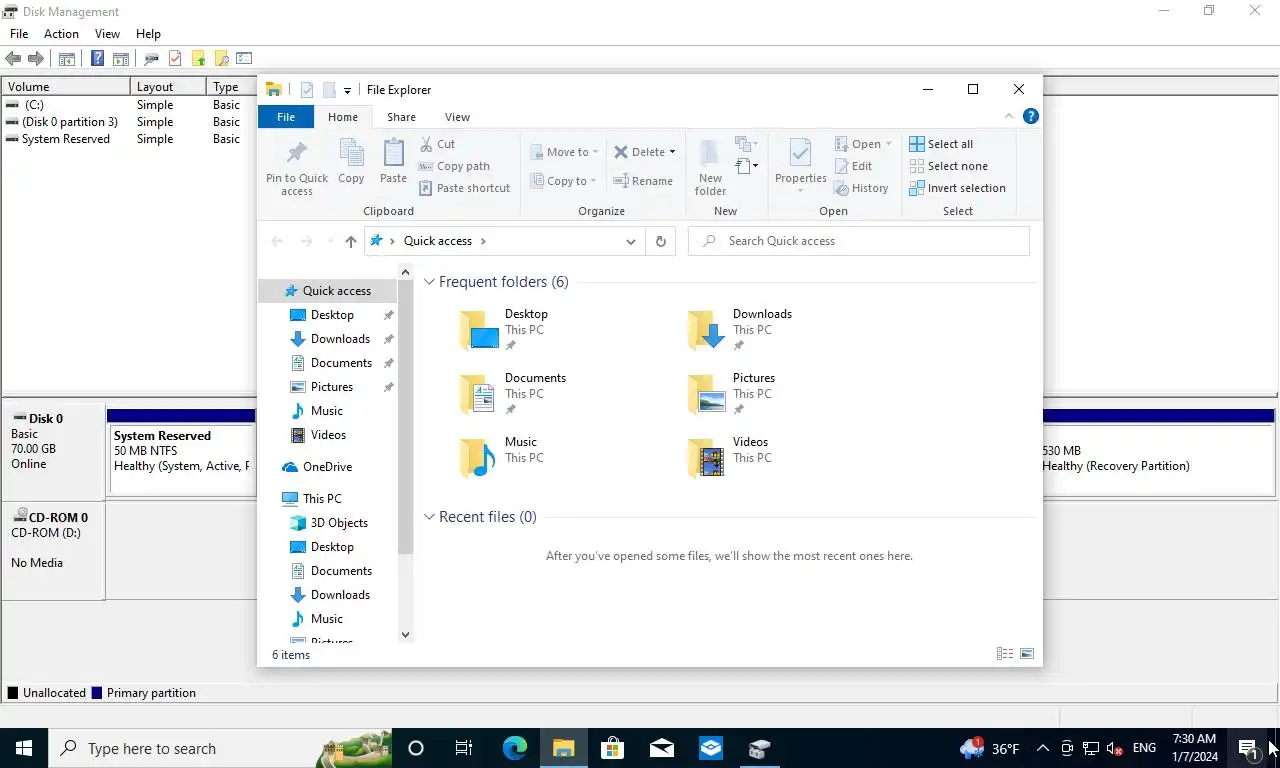Click the Up arrow beside the address bar

(x=350, y=241)
